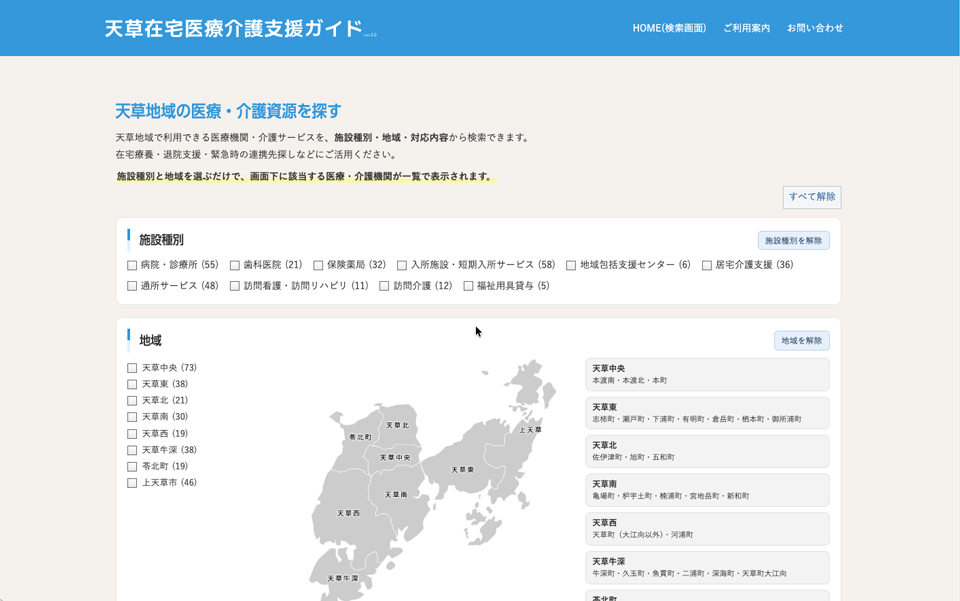The height and width of the screenshot is (601, 960).
Task: Open お問い合わせ contact page
Action: click(814, 28)
